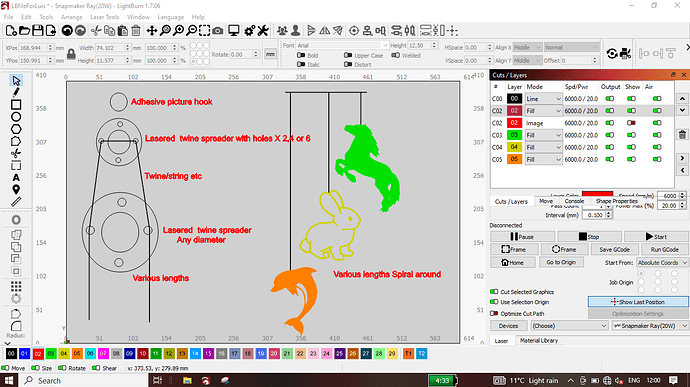Click the Frame Selection dashed-box icon
The image size is (690, 387).
coord(204,30)
